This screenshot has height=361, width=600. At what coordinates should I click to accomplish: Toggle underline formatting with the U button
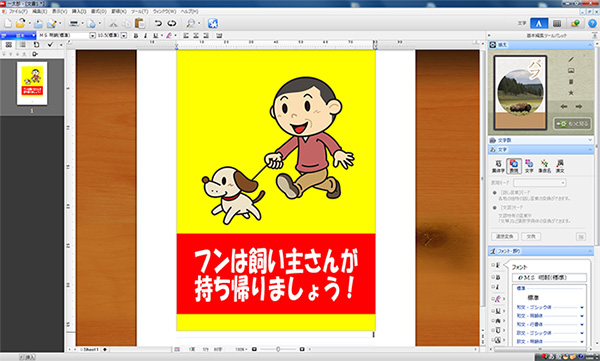[x=155, y=35]
